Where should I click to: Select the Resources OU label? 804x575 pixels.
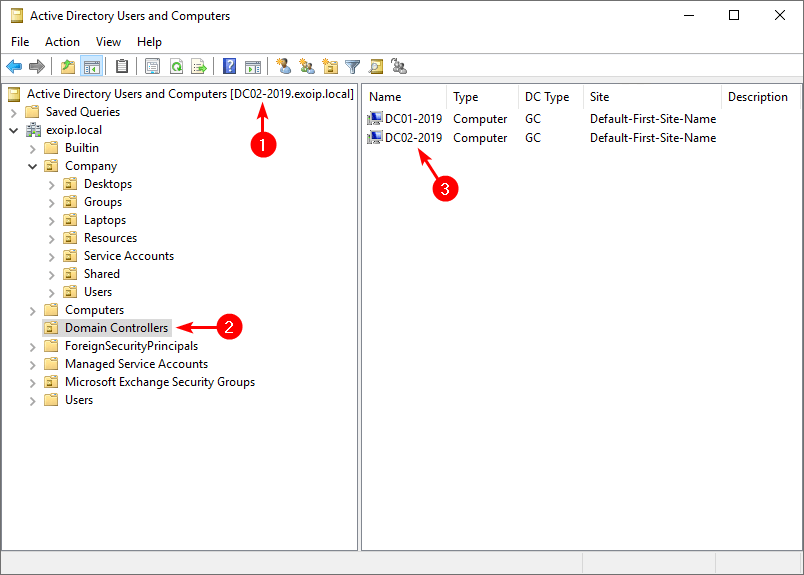111,238
